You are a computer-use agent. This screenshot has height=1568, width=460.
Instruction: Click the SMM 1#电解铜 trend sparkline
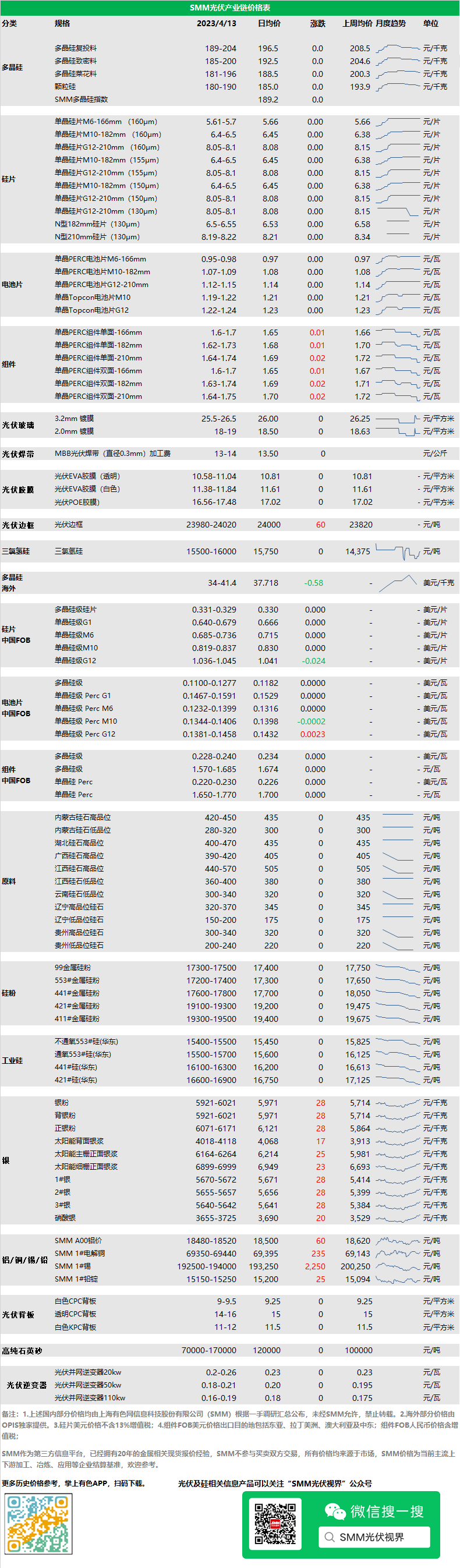397,1254
